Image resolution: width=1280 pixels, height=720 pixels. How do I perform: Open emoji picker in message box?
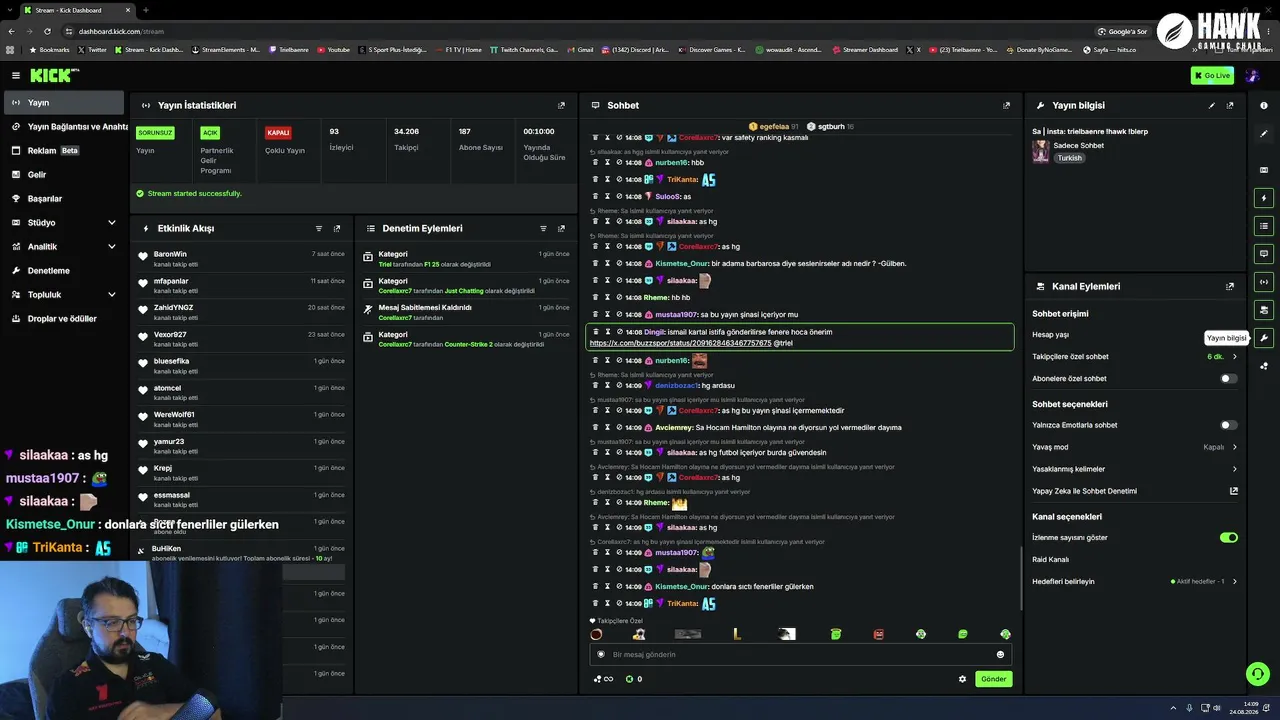1000,654
